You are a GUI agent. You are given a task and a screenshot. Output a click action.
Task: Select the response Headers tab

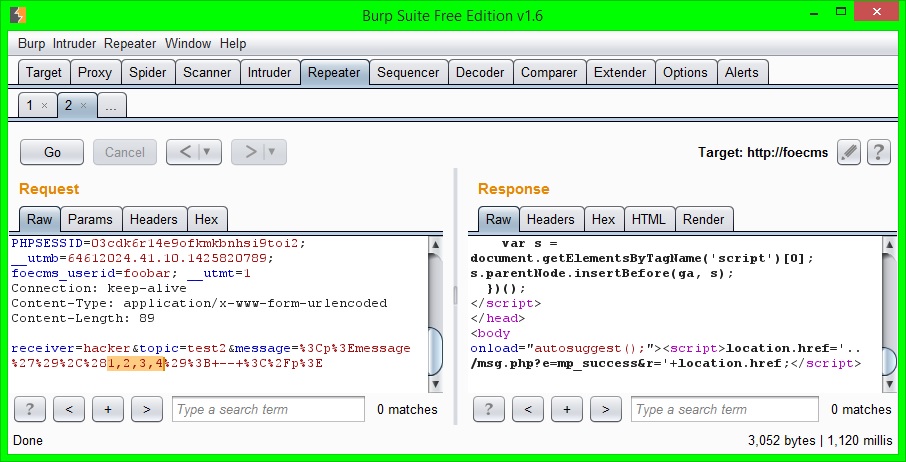[551, 219]
